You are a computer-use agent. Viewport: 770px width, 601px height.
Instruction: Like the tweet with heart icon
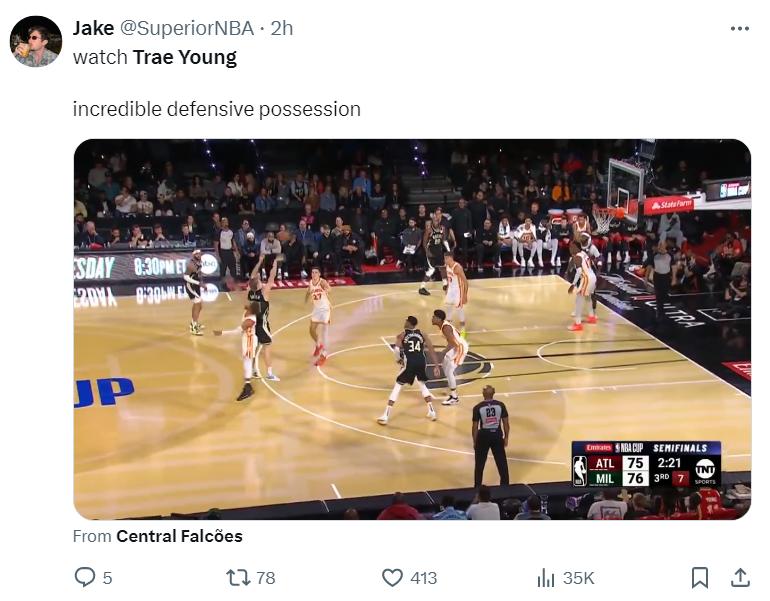click(x=392, y=577)
